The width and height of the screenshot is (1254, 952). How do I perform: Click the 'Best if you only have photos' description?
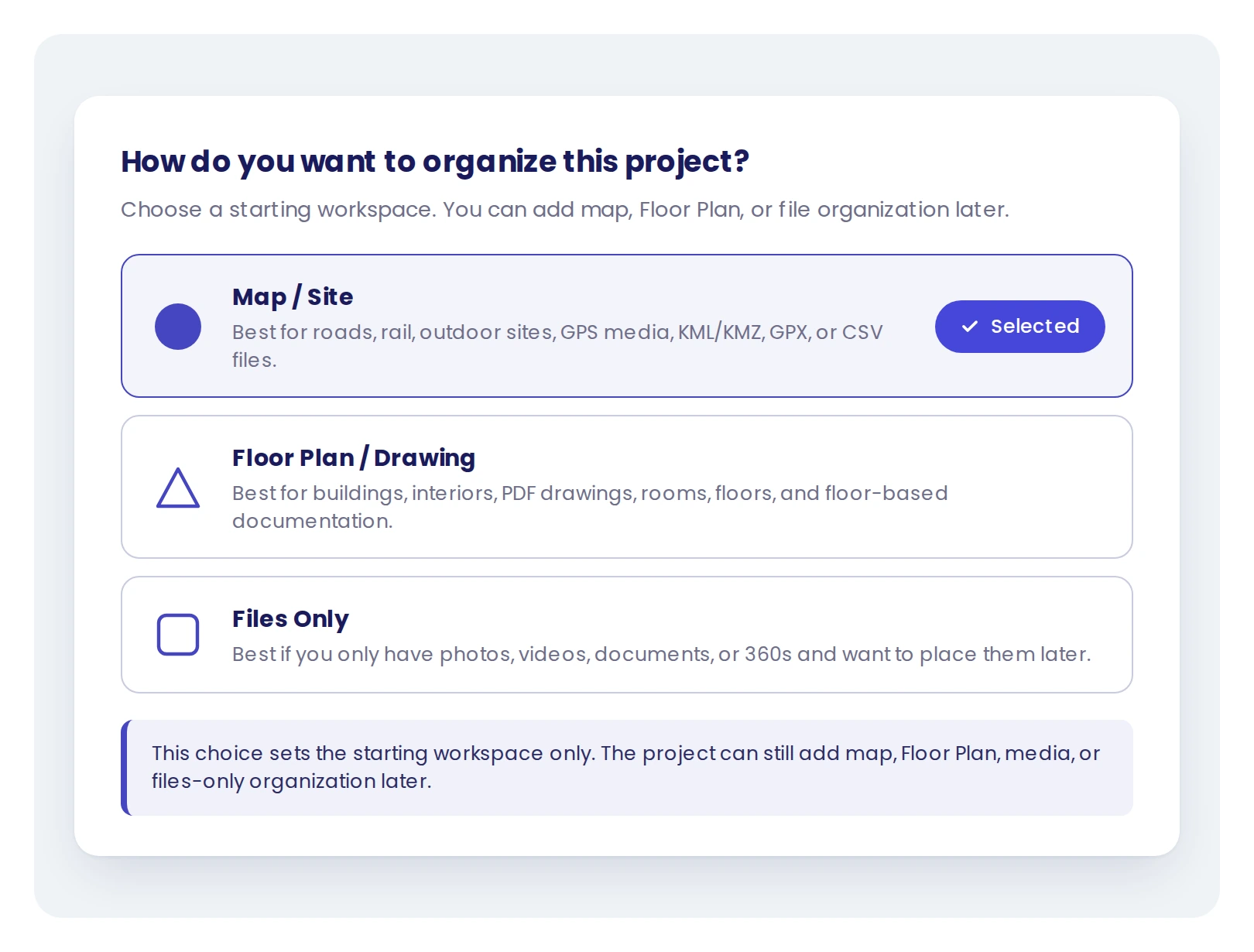click(x=662, y=654)
